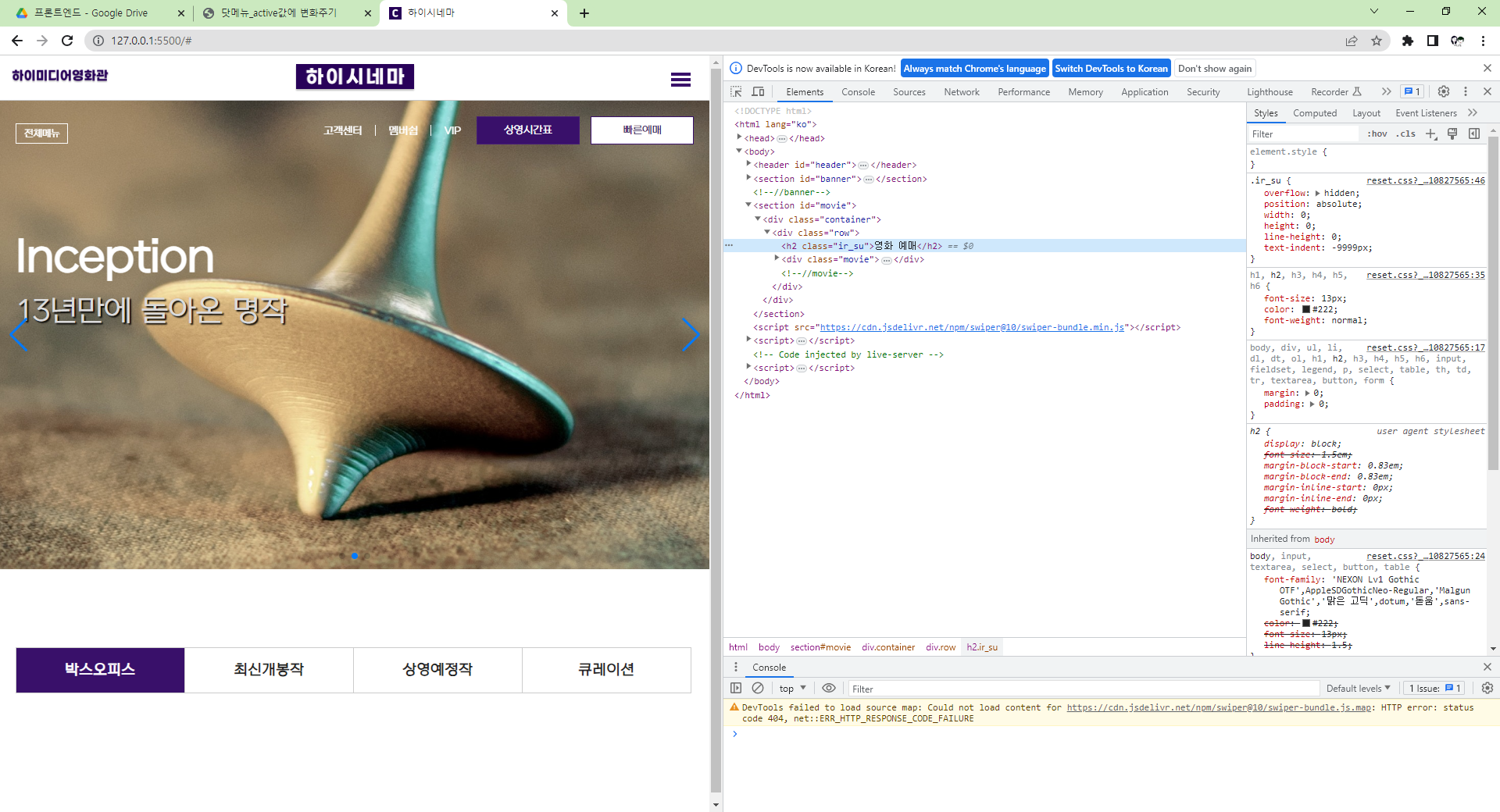Toggle :hov element state panel
Viewport: 1500px width, 812px height.
point(1377,134)
